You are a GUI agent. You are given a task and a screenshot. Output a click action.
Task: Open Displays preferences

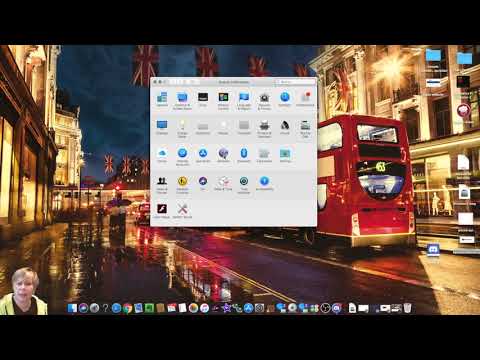162,125
